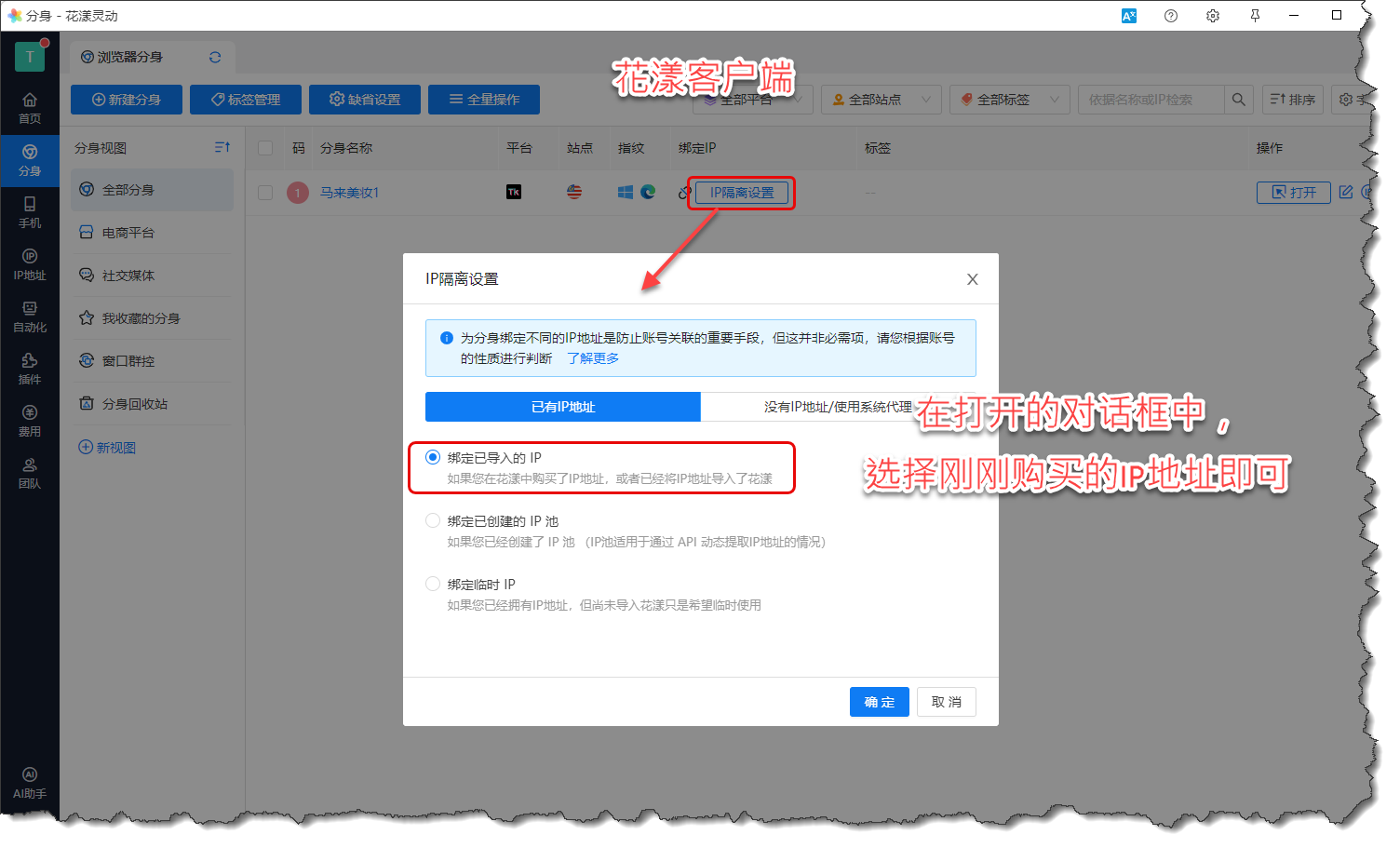Open help question mark icon
1400x848 pixels.
pos(1171,16)
